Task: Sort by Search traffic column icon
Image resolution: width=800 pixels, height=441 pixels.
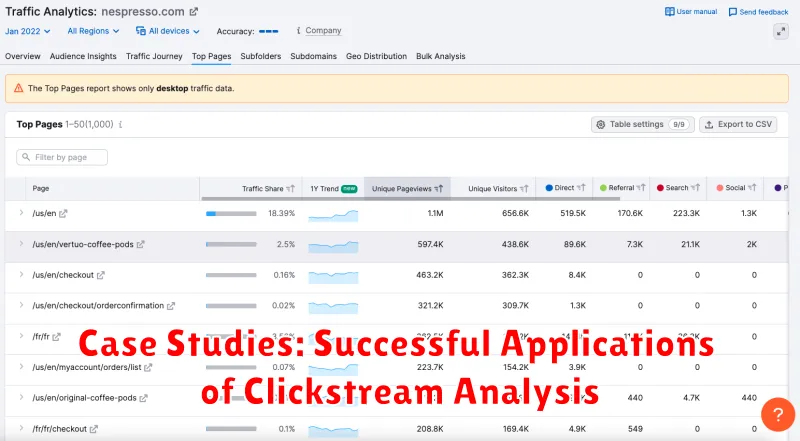Action: click(695, 188)
